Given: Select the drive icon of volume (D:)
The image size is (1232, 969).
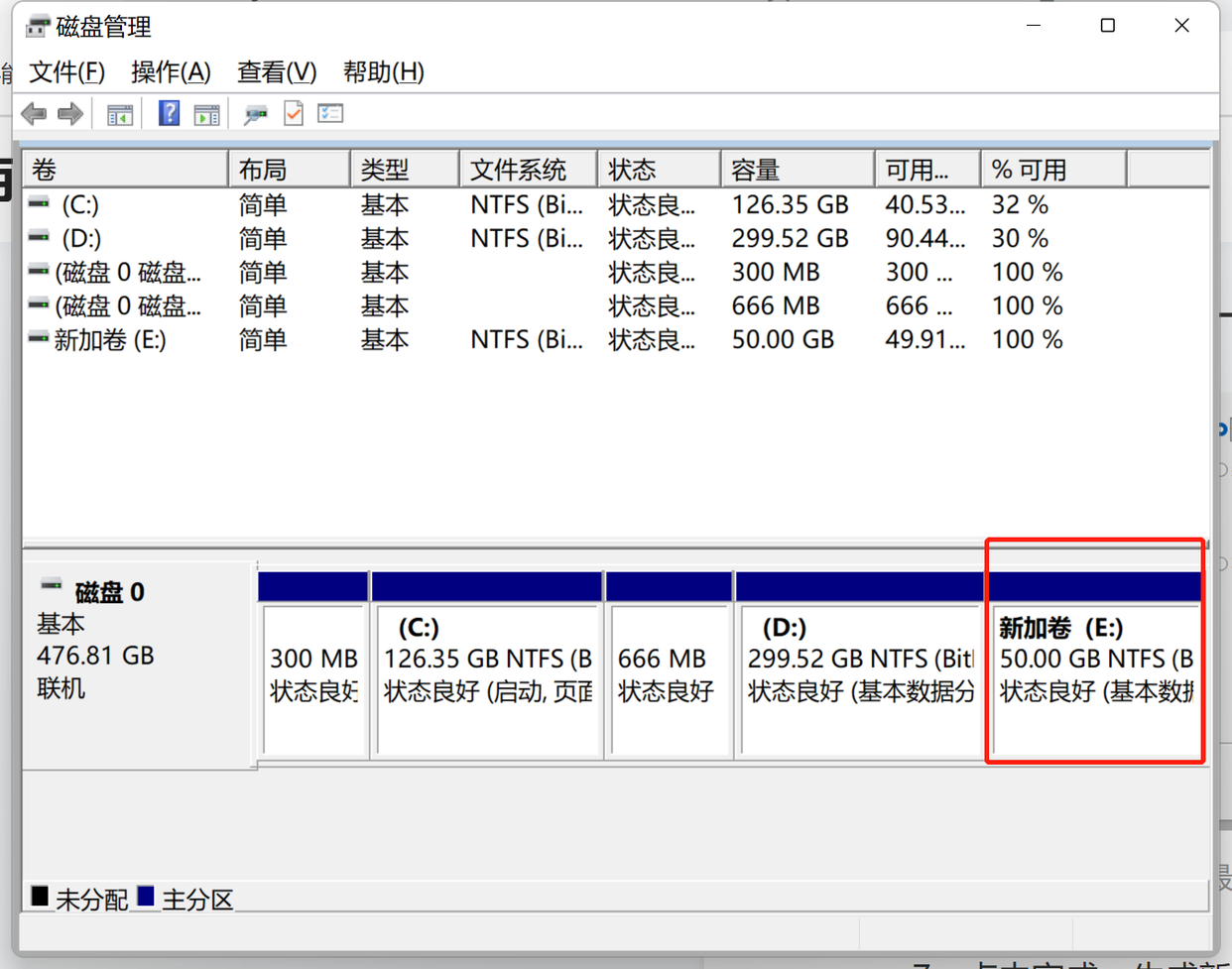Looking at the screenshot, I should [39, 237].
